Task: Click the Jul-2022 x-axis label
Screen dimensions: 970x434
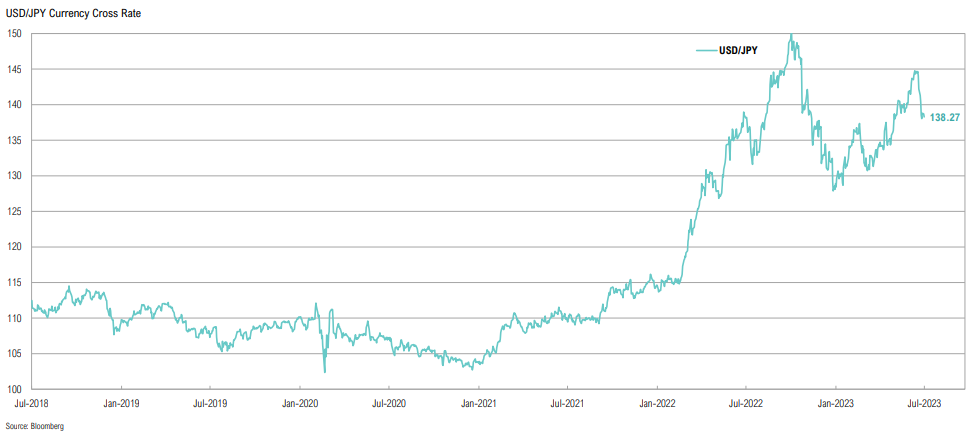Action: coord(745,404)
